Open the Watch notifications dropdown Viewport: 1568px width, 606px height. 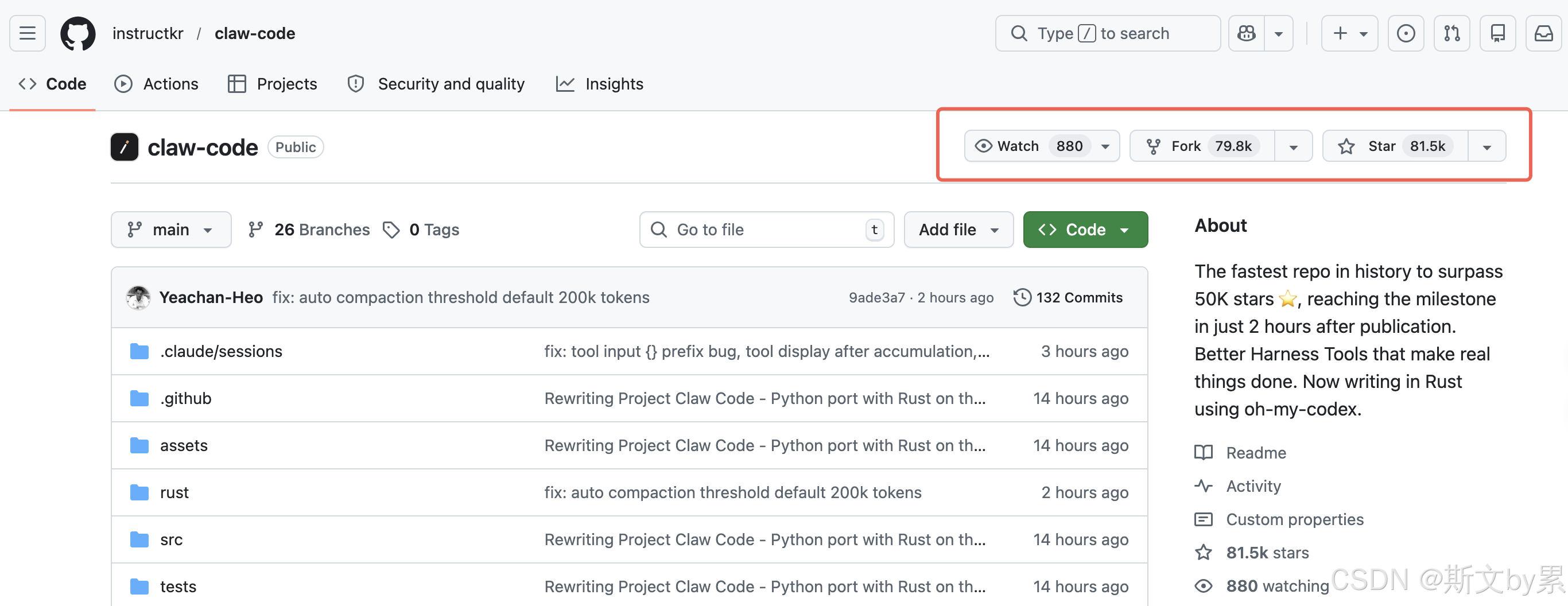pyautogui.click(x=1042, y=146)
